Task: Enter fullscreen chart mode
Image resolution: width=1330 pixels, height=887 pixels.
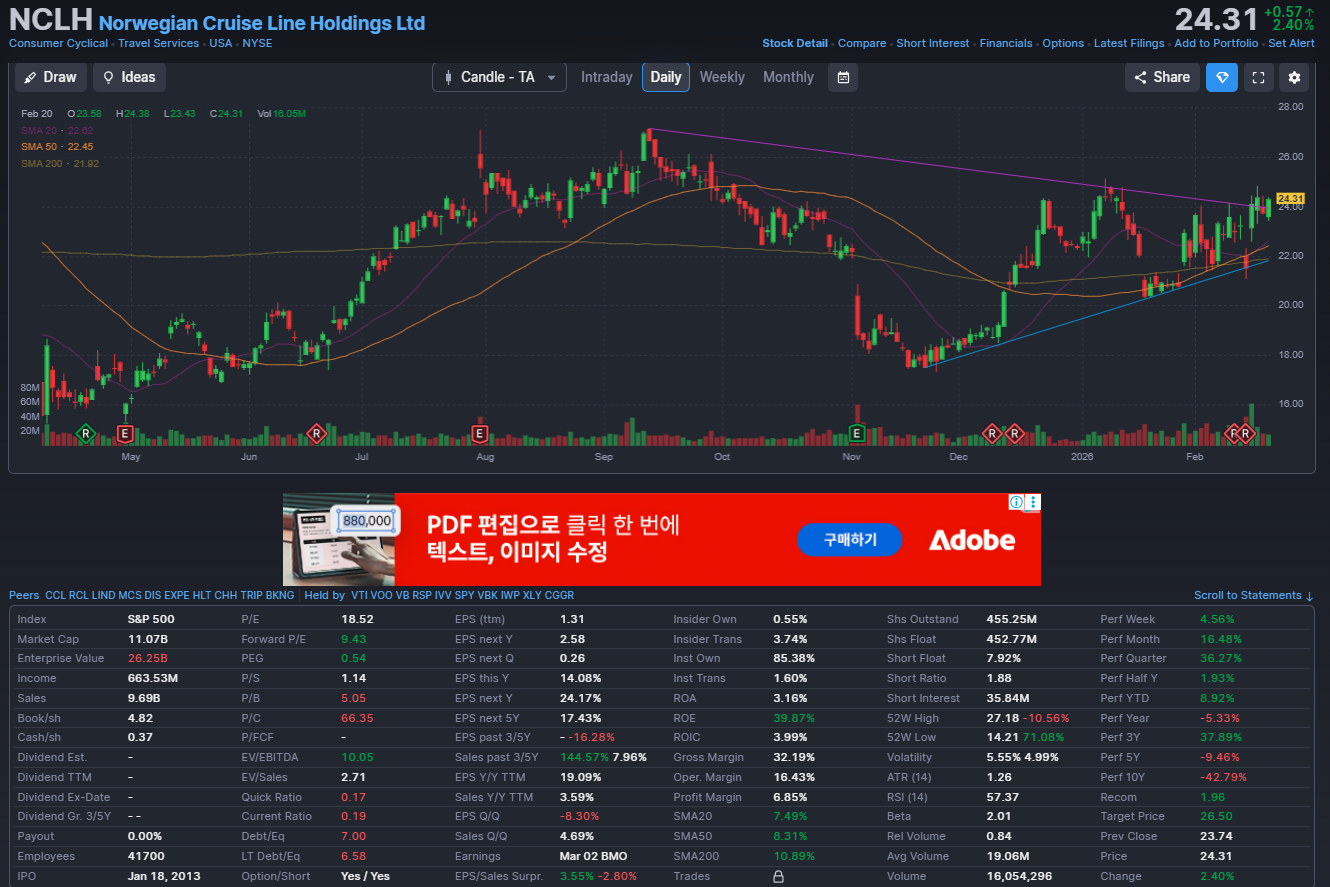Action: (1258, 77)
